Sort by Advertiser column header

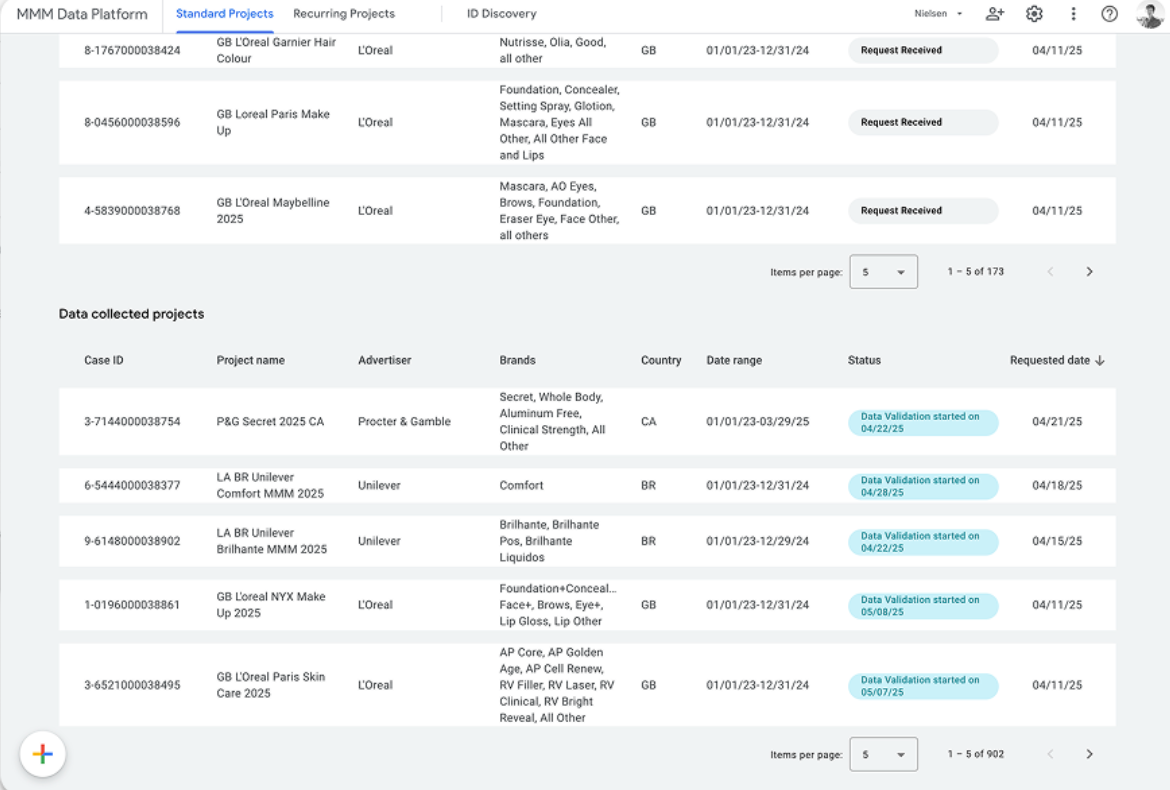click(x=384, y=360)
